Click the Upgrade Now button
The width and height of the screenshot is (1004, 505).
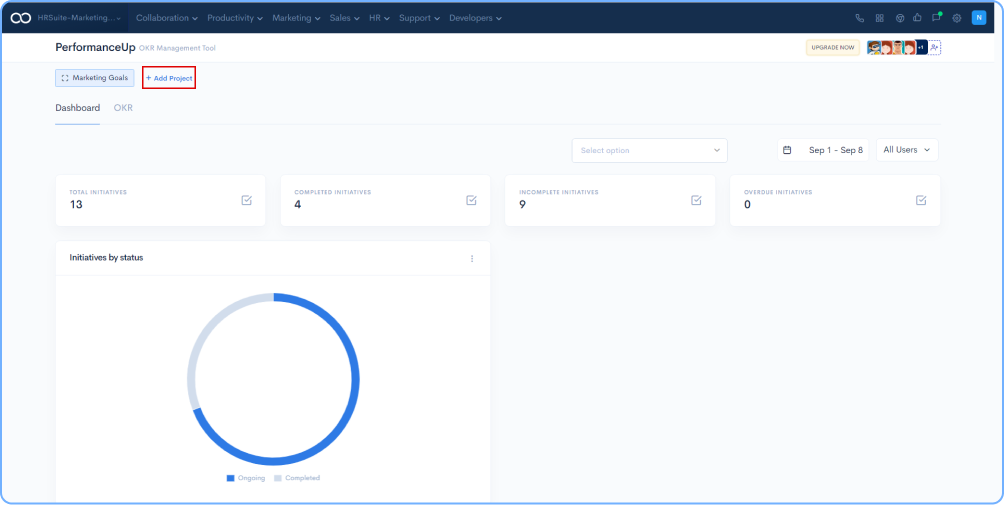click(x=832, y=47)
